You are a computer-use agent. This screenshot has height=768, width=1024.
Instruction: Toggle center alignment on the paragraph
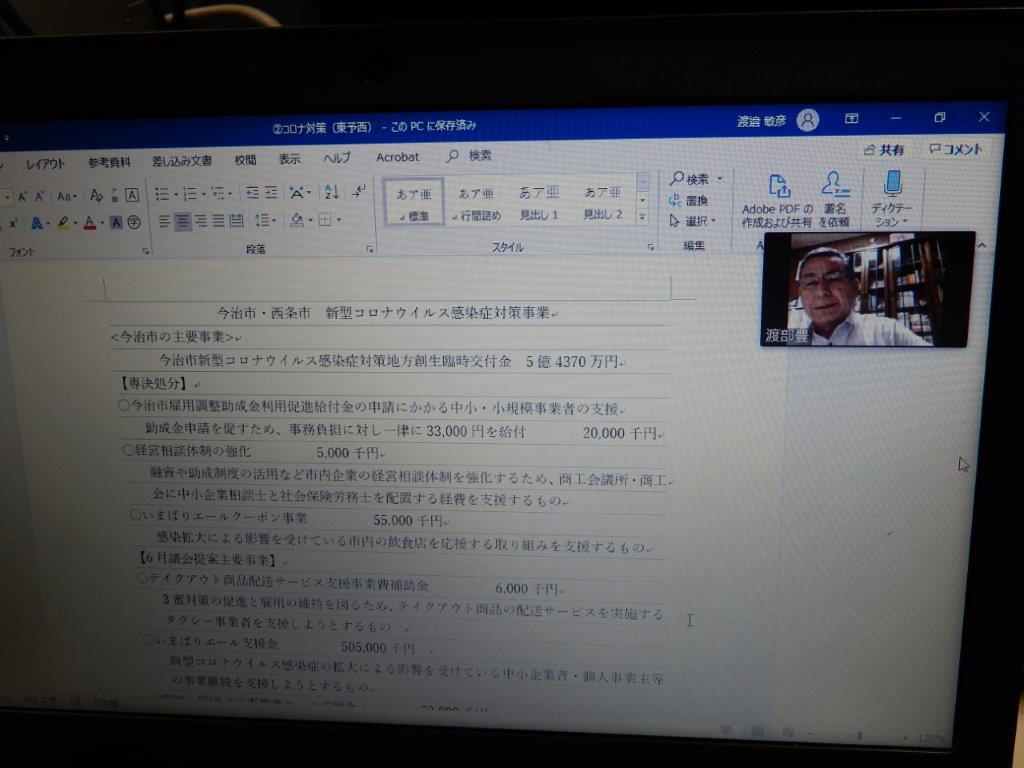point(183,222)
